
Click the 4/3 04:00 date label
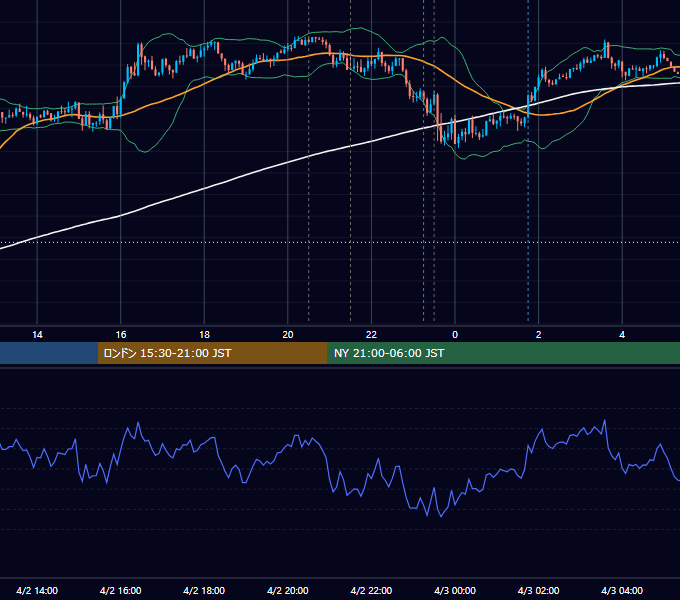(x=622, y=590)
